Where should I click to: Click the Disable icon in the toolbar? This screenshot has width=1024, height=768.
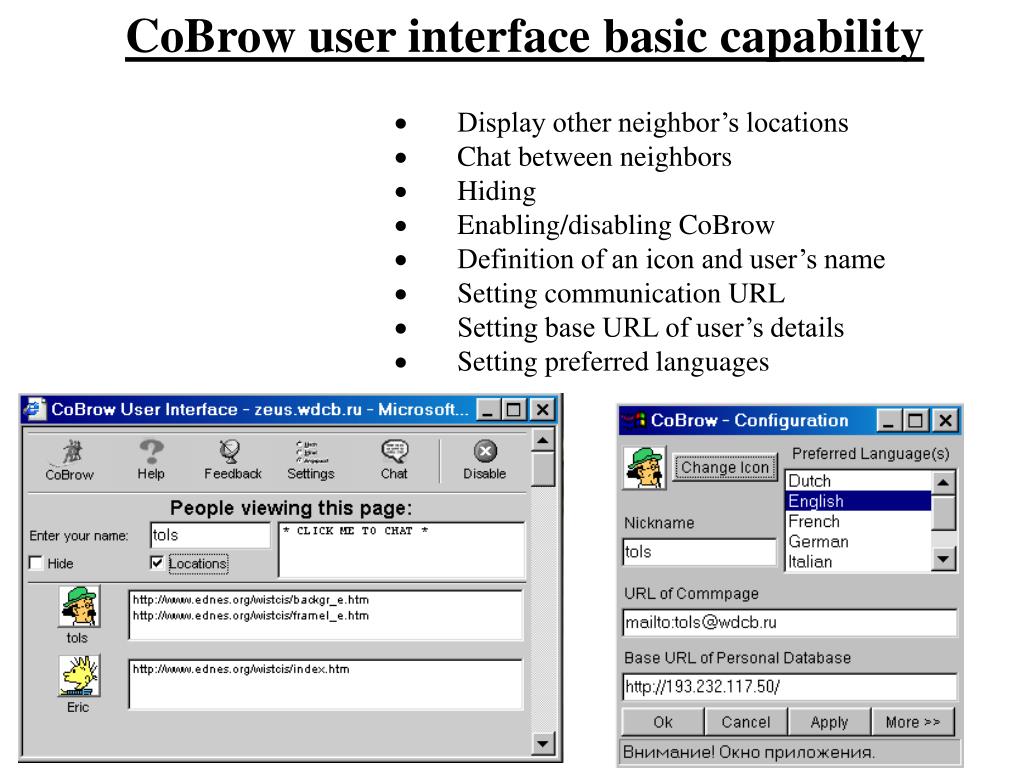pos(485,460)
